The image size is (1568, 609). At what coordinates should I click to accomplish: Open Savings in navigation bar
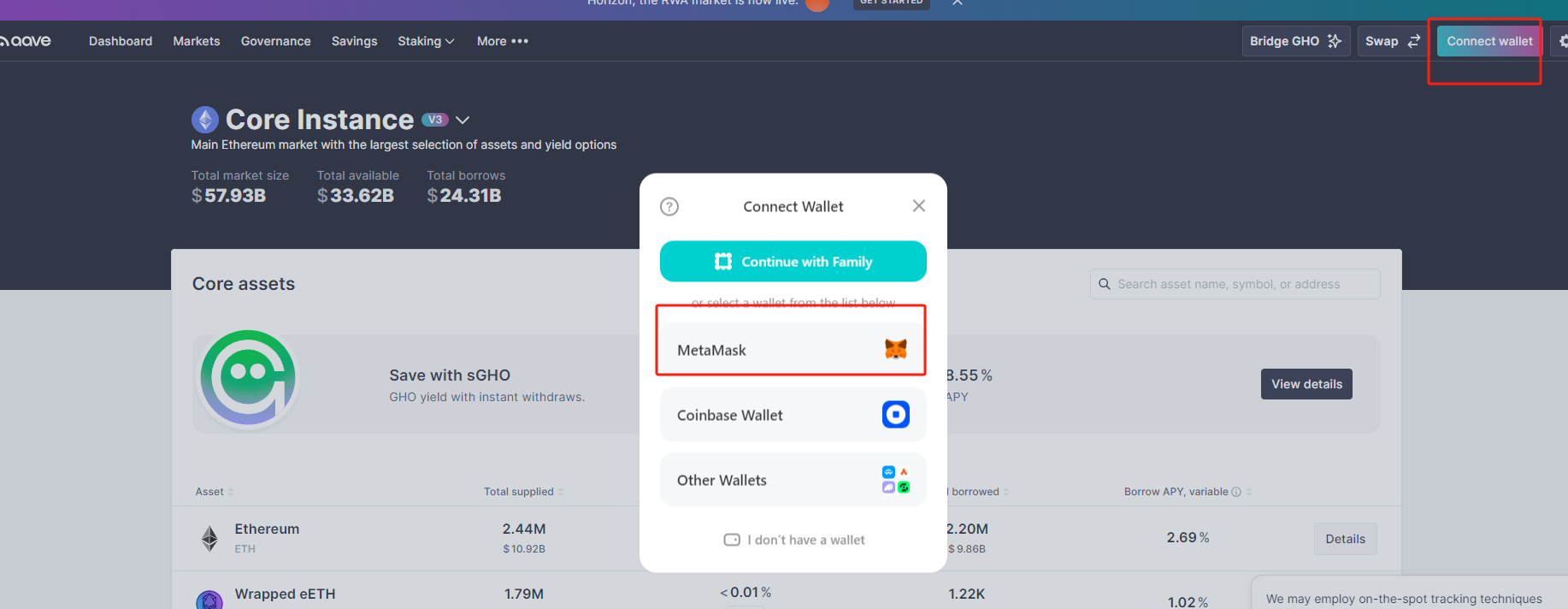(x=355, y=41)
